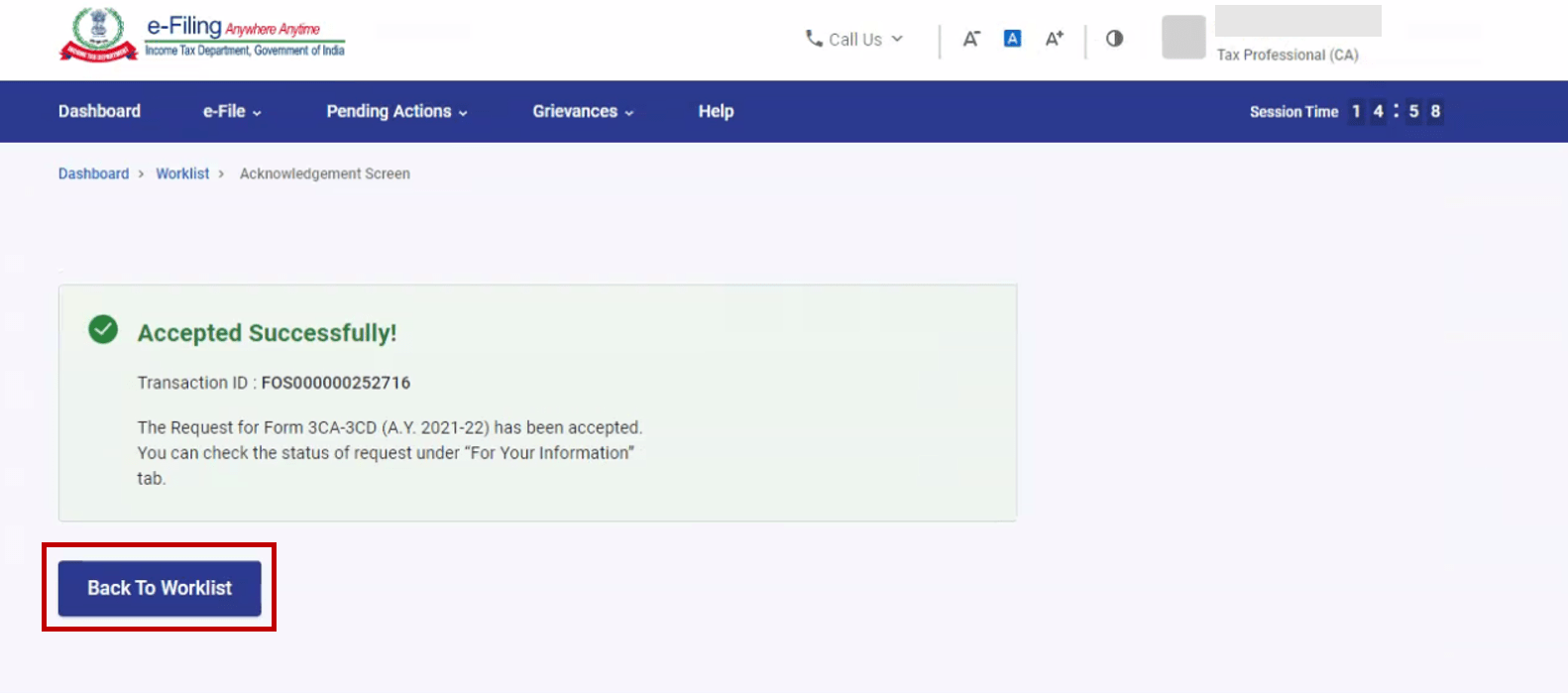Click the Tax Professional (CA) label

coord(1288,55)
